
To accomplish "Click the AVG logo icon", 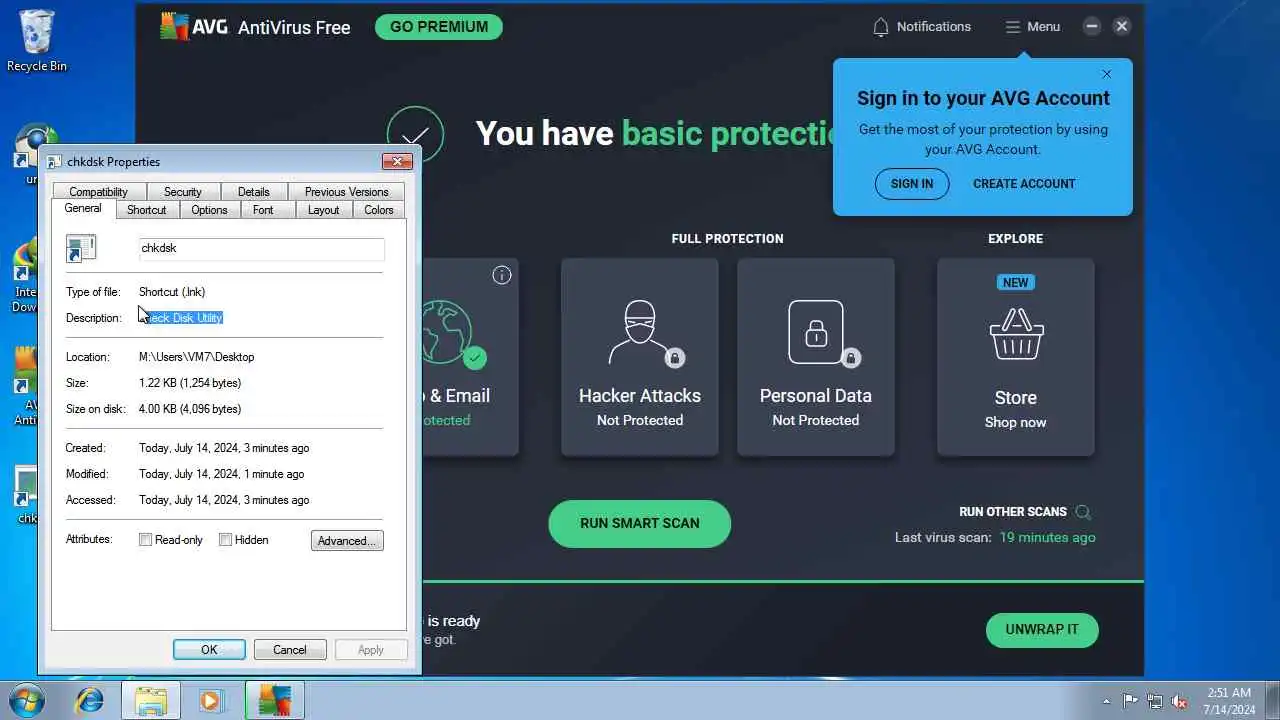I will click(174, 26).
